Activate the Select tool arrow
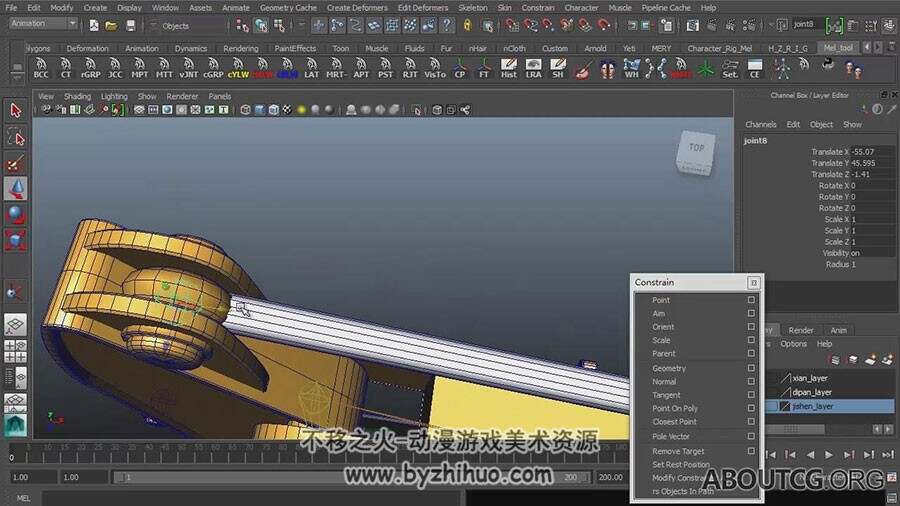 point(15,110)
